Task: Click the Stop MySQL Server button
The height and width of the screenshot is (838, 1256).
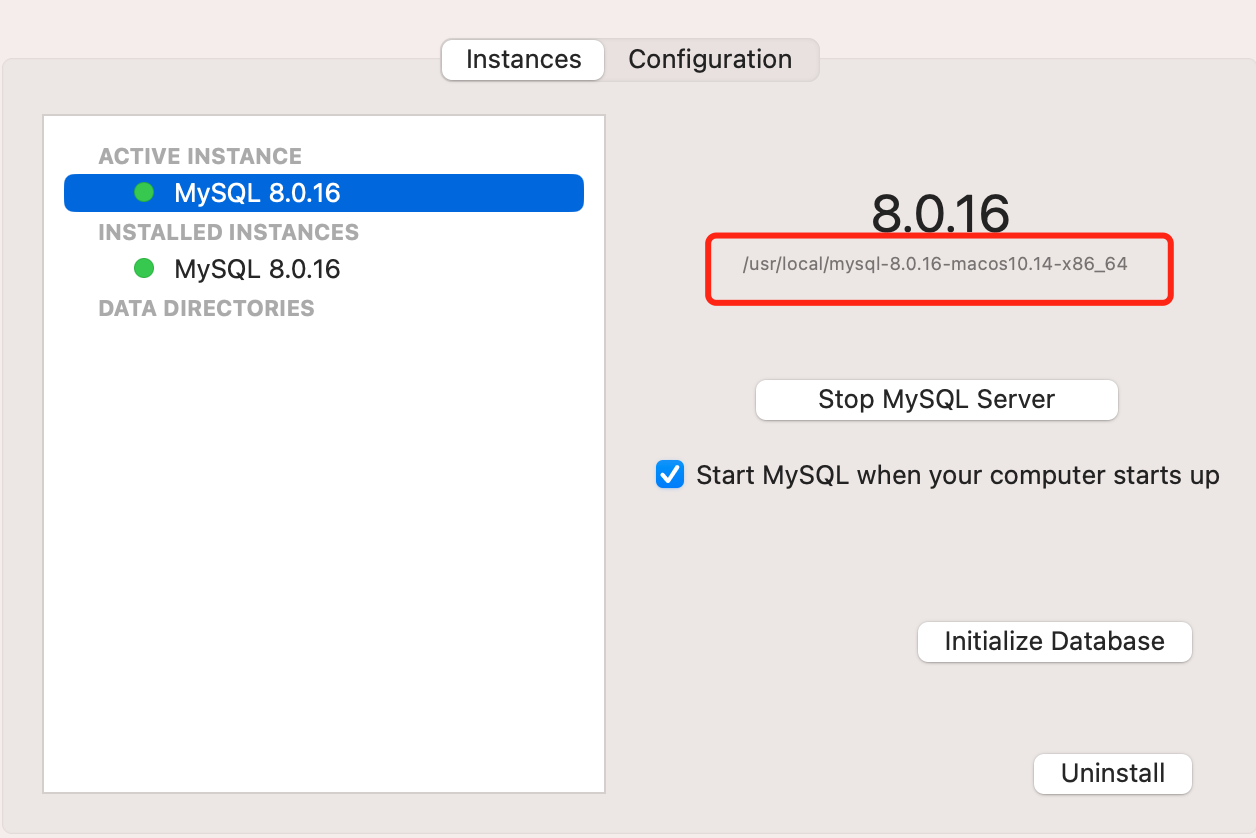Action: point(936,400)
